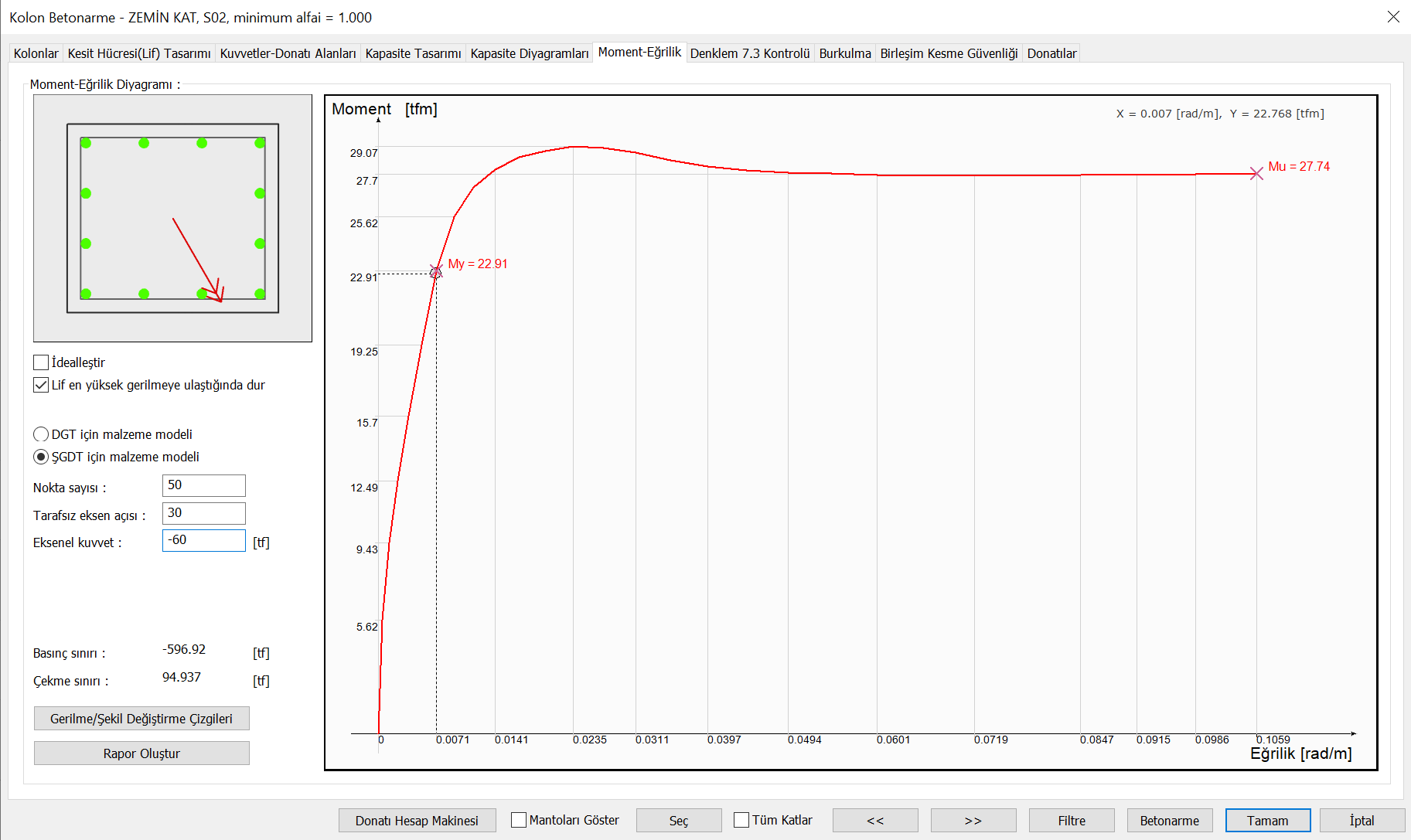This screenshot has width=1411, height=840.
Task: Open Donatı Hesap Makinesi
Action: click(417, 821)
